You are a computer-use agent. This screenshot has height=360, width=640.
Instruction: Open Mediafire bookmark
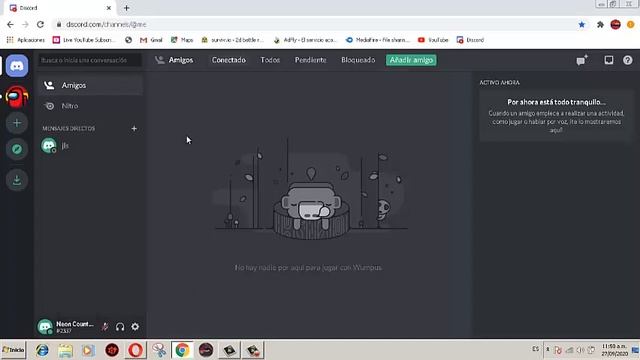tap(378, 40)
